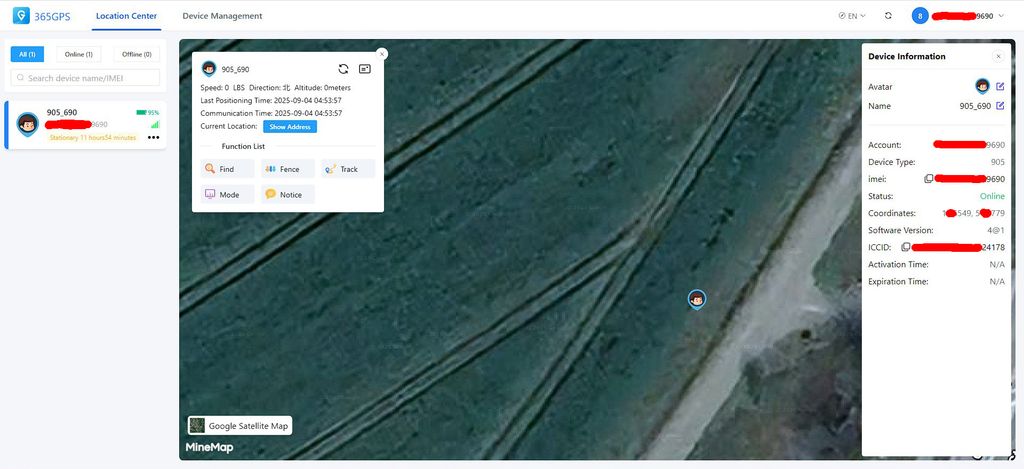
Task: Filter devices by Offline (0)
Action: point(136,54)
